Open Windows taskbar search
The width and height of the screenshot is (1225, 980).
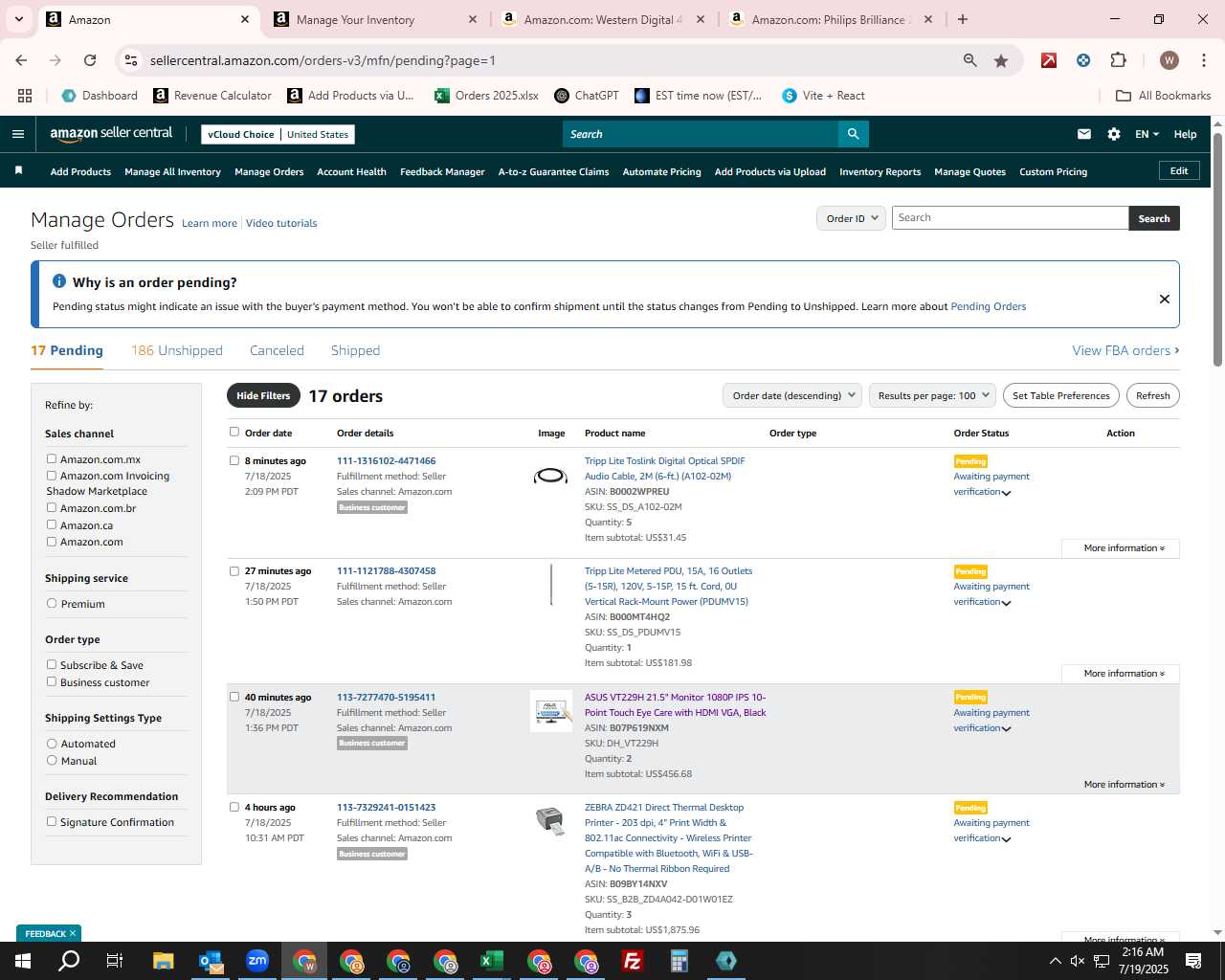click(x=69, y=961)
